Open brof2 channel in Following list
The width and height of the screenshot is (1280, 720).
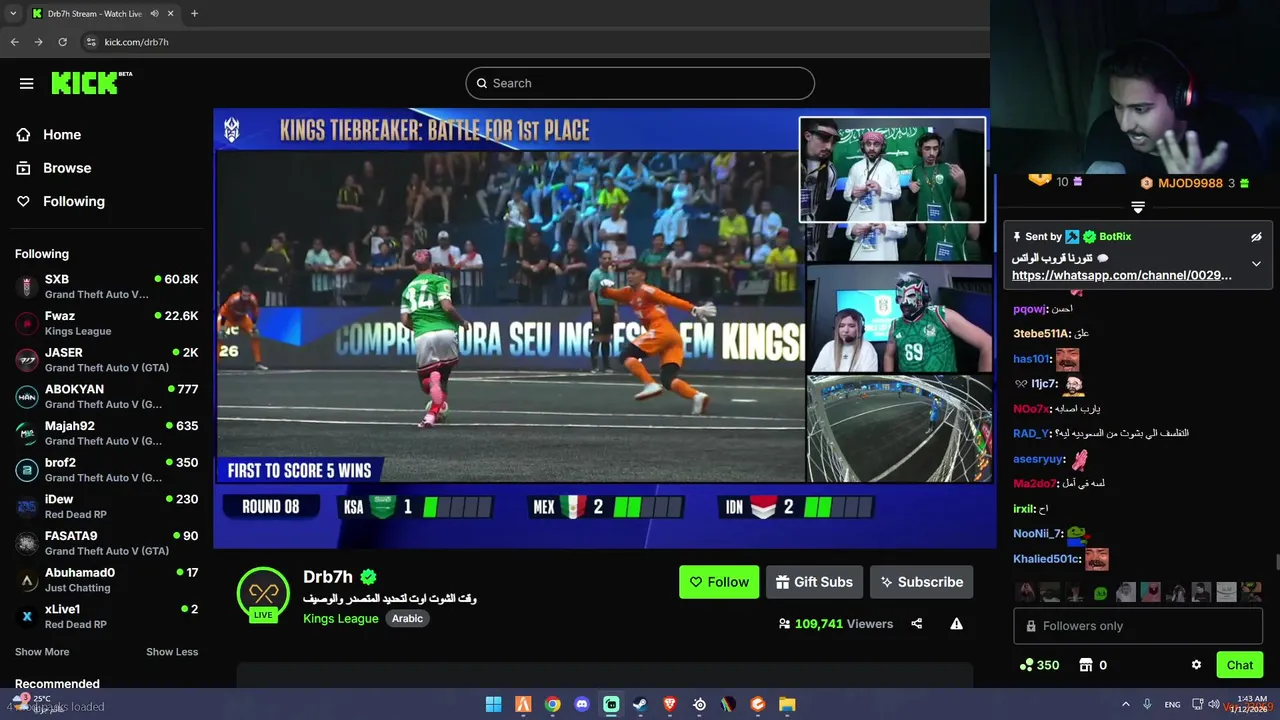pos(106,470)
